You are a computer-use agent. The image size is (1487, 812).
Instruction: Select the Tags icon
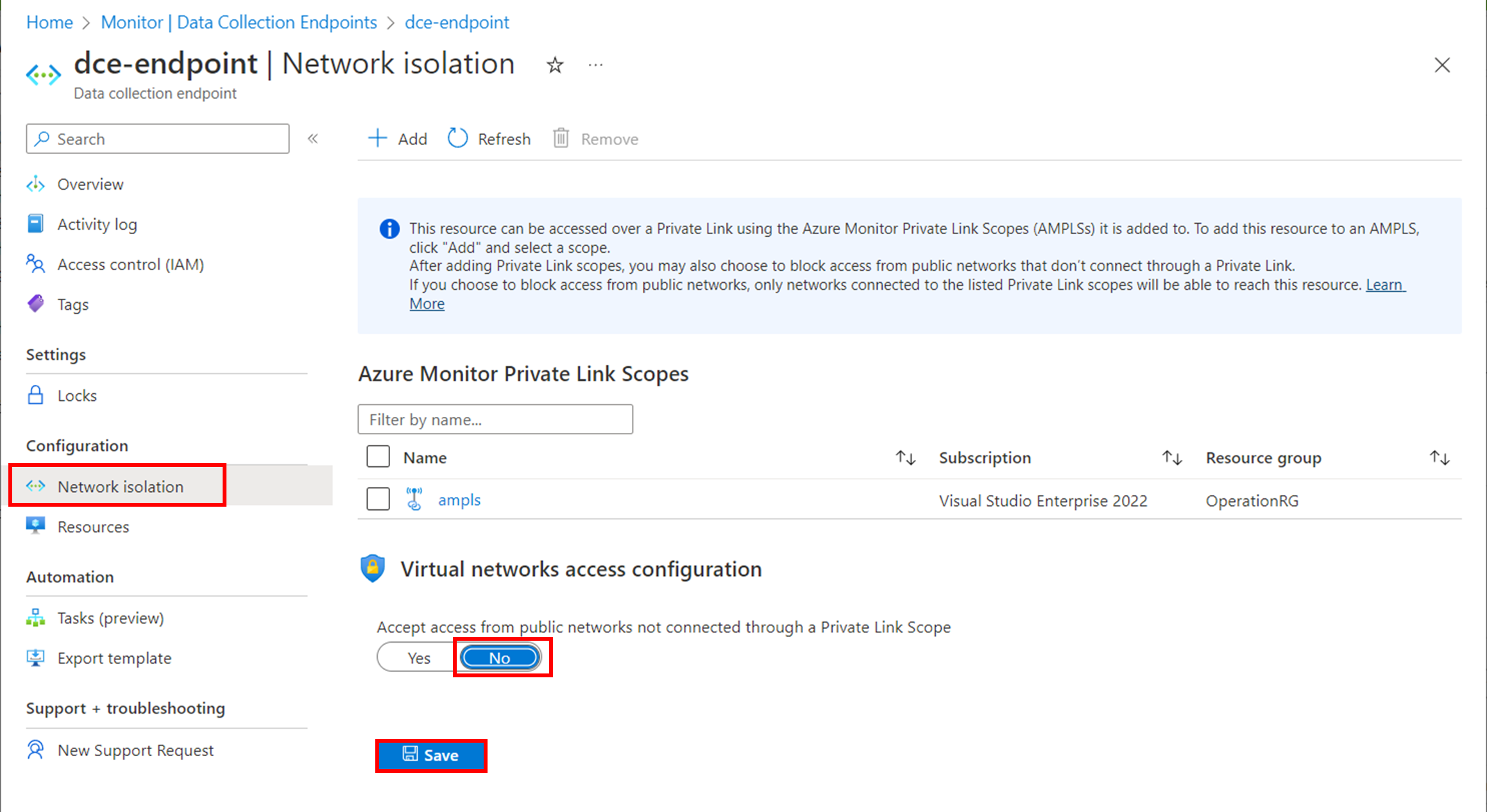35,304
